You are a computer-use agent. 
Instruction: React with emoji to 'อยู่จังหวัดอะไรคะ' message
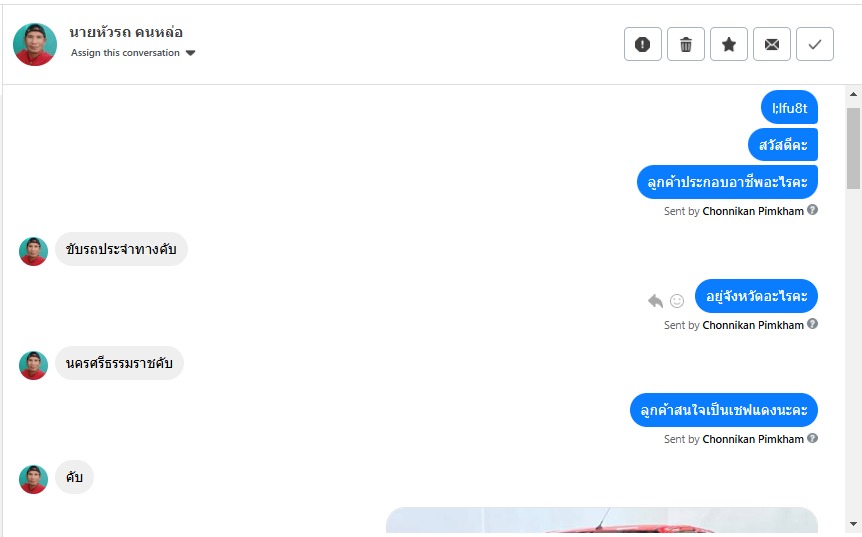point(677,300)
